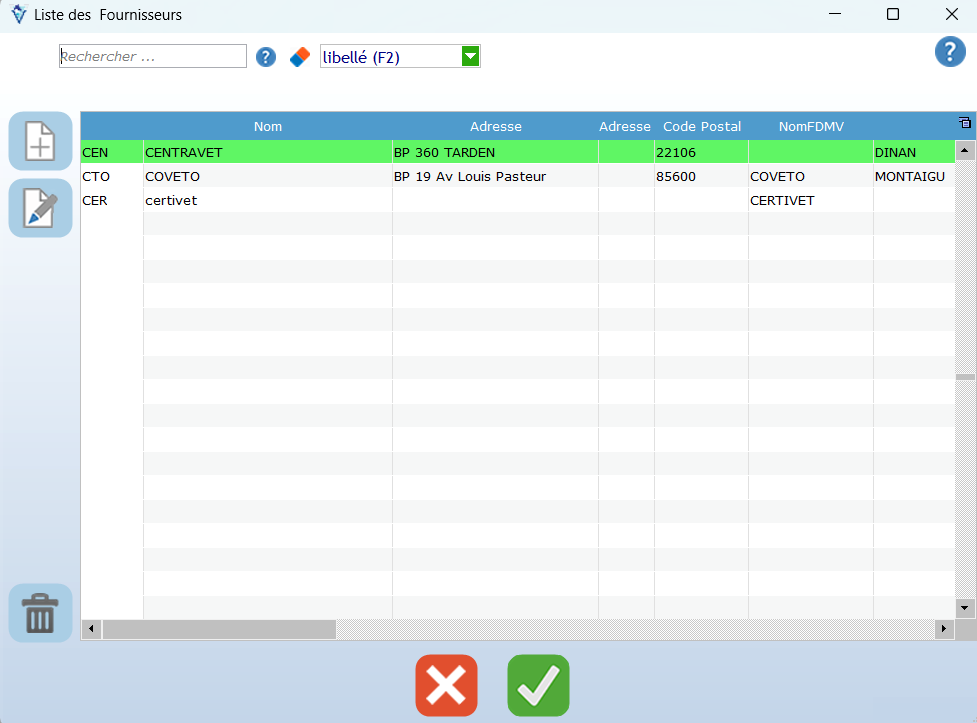Viewport: 977px width, 723px height.
Task: Click the eraser clear search icon
Action: coord(300,57)
